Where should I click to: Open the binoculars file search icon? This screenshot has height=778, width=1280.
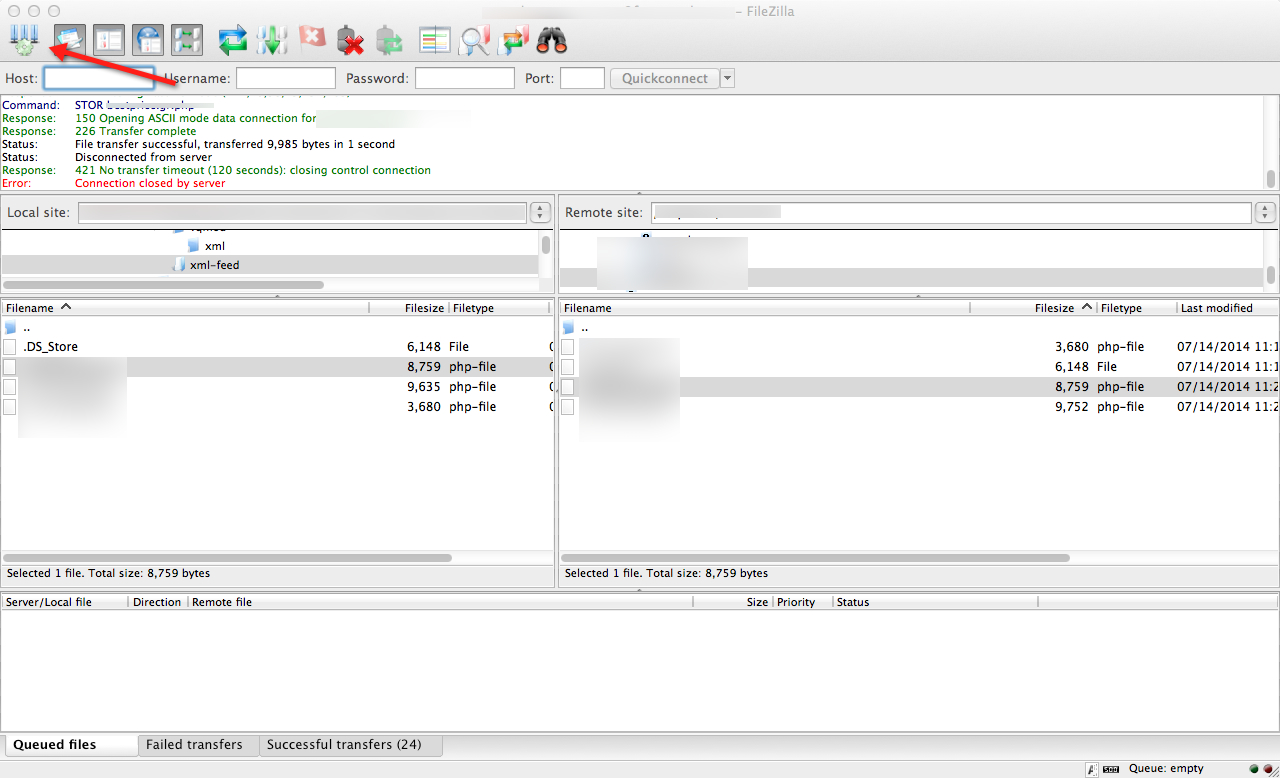tap(552, 40)
